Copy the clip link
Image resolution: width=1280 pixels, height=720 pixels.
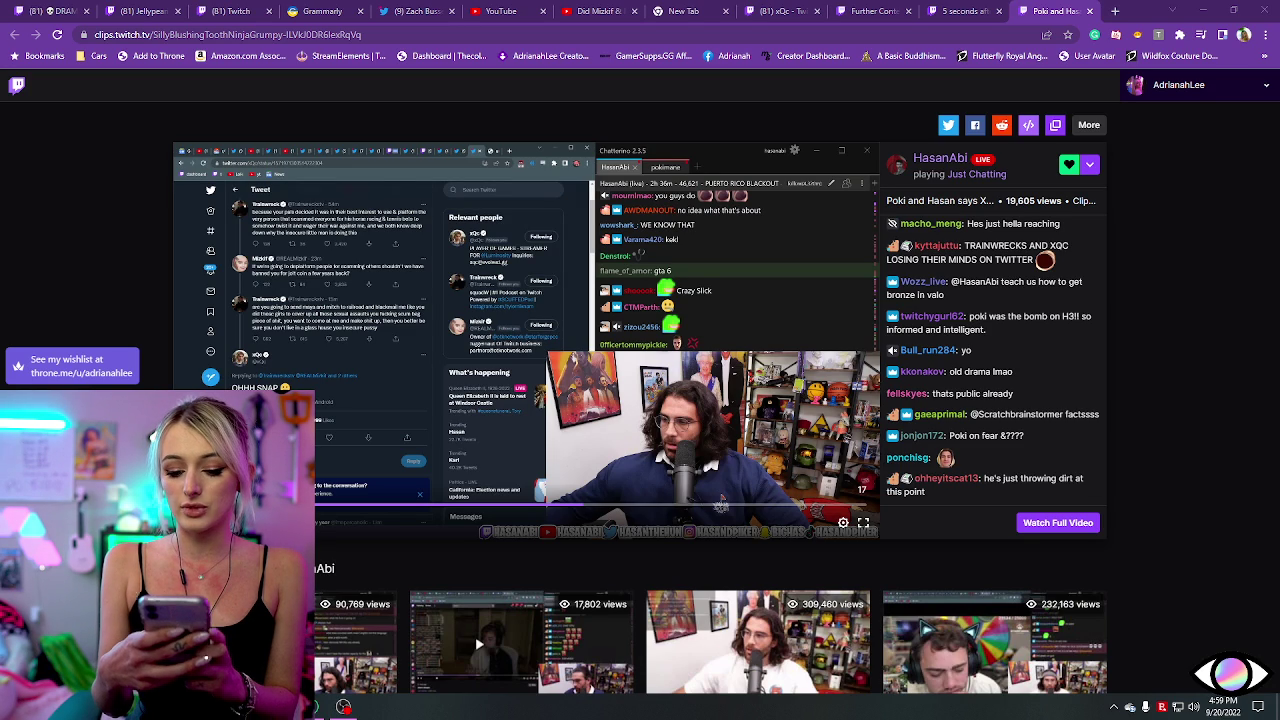click(1055, 125)
